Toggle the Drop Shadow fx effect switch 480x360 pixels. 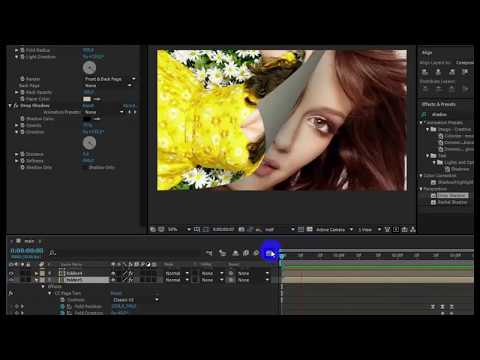(16, 105)
